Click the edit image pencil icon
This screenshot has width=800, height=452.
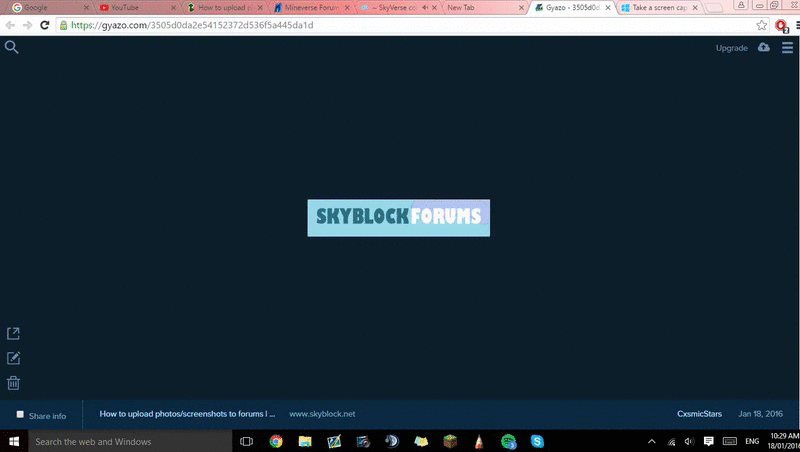[13, 358]
